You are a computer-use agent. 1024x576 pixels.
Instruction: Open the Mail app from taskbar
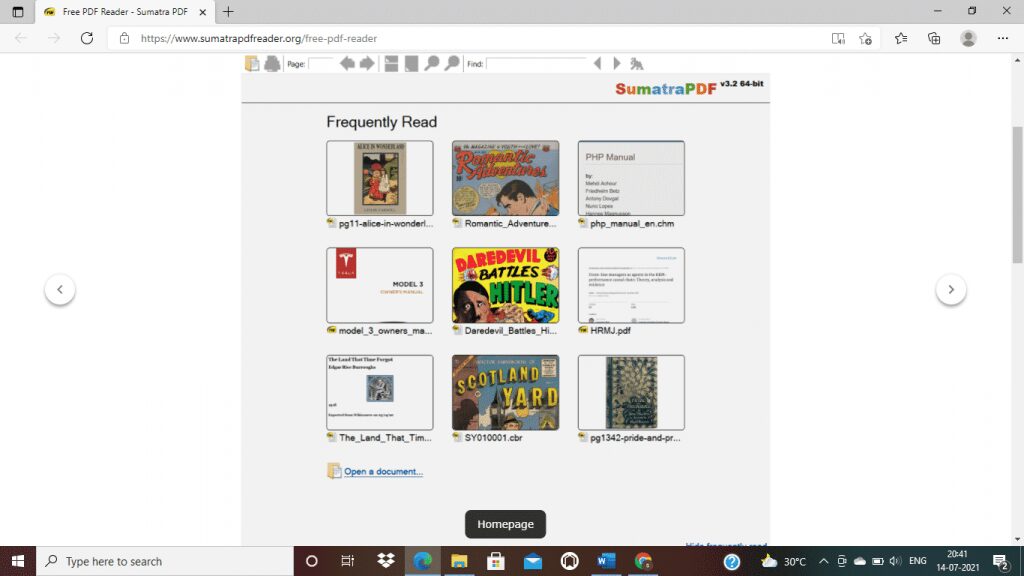click(533, 561)
